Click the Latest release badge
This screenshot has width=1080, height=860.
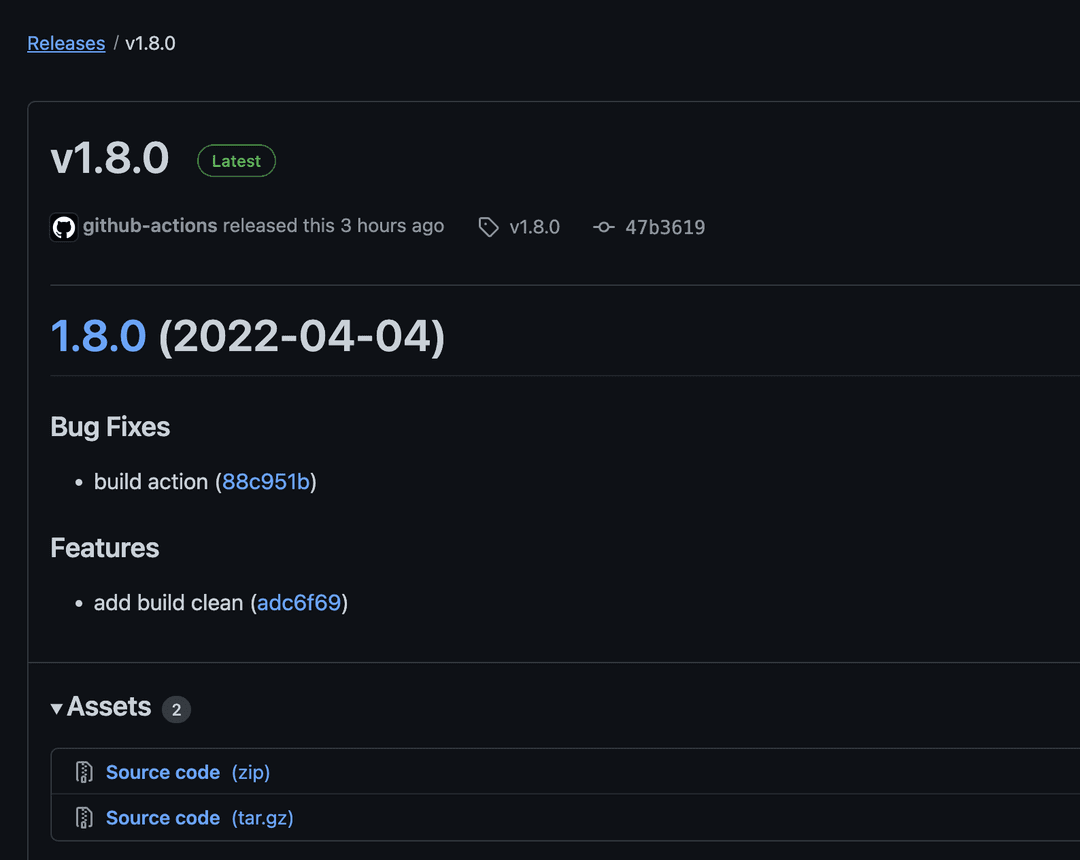click(x=236, y=161)
